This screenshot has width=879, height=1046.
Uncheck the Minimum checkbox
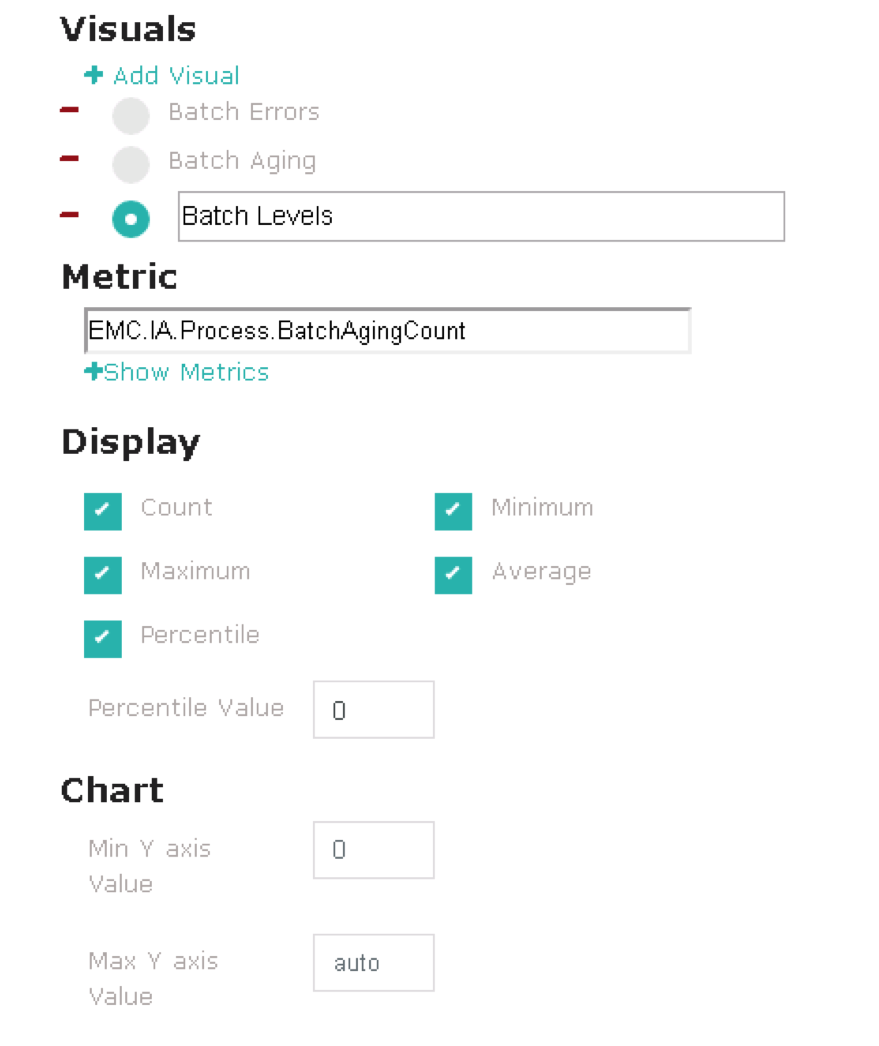tap(454, 511)
